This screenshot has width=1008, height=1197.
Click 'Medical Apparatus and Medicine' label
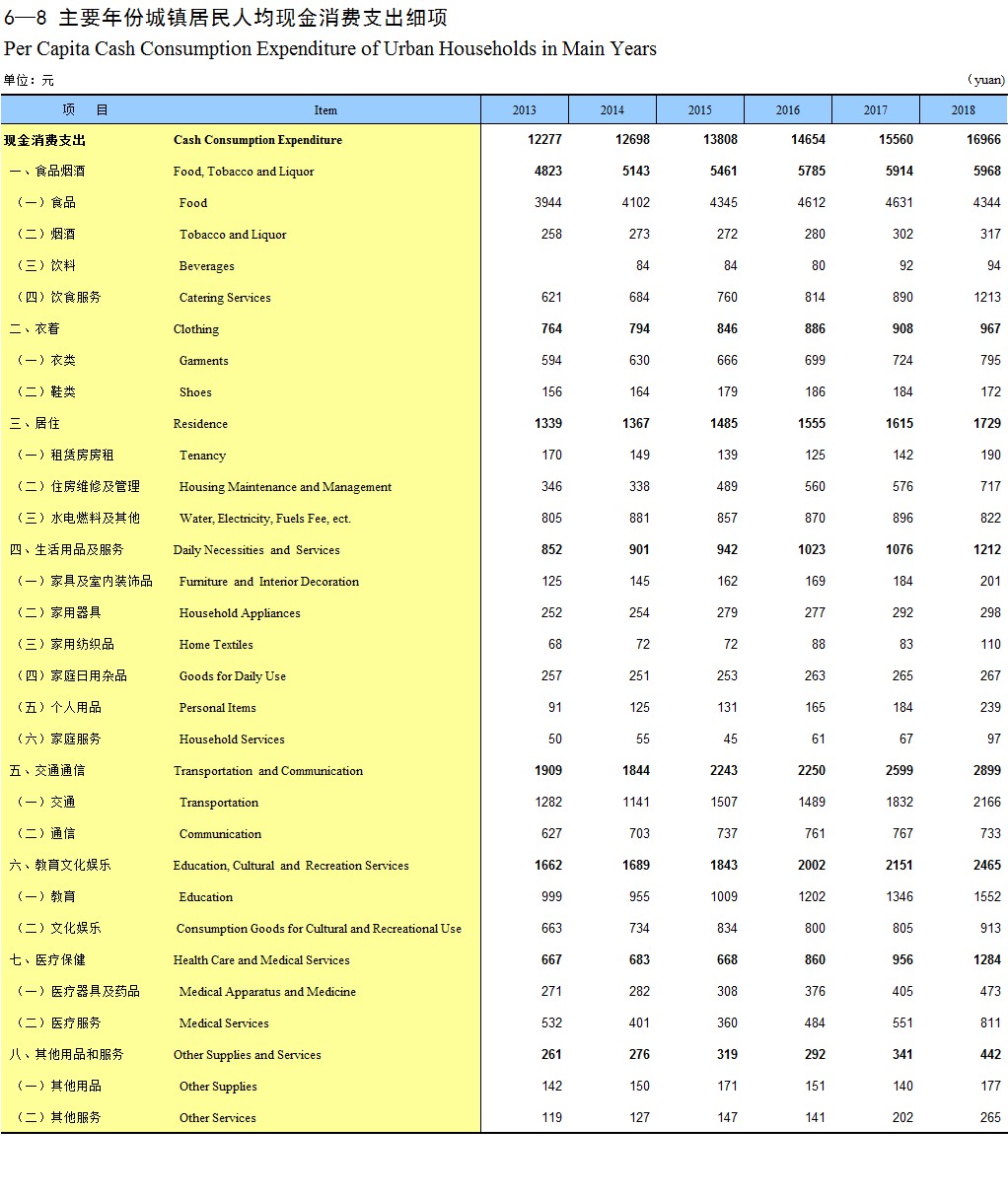(x=267, y=992)
